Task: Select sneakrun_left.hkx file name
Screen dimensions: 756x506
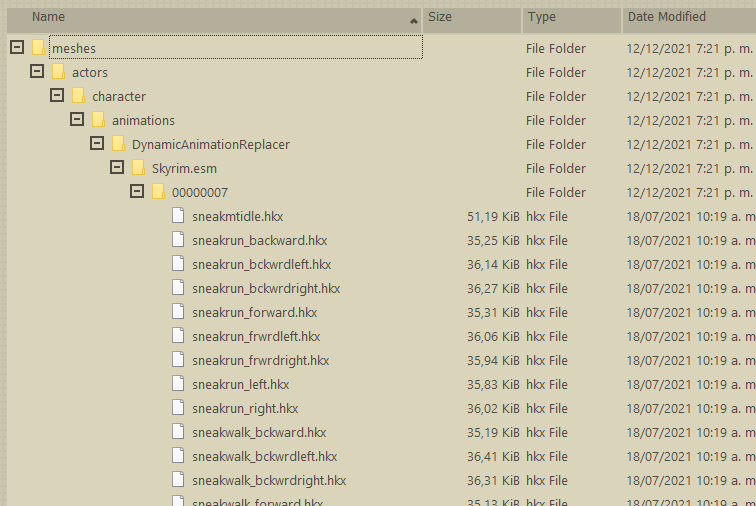Action: click(241, 385)
